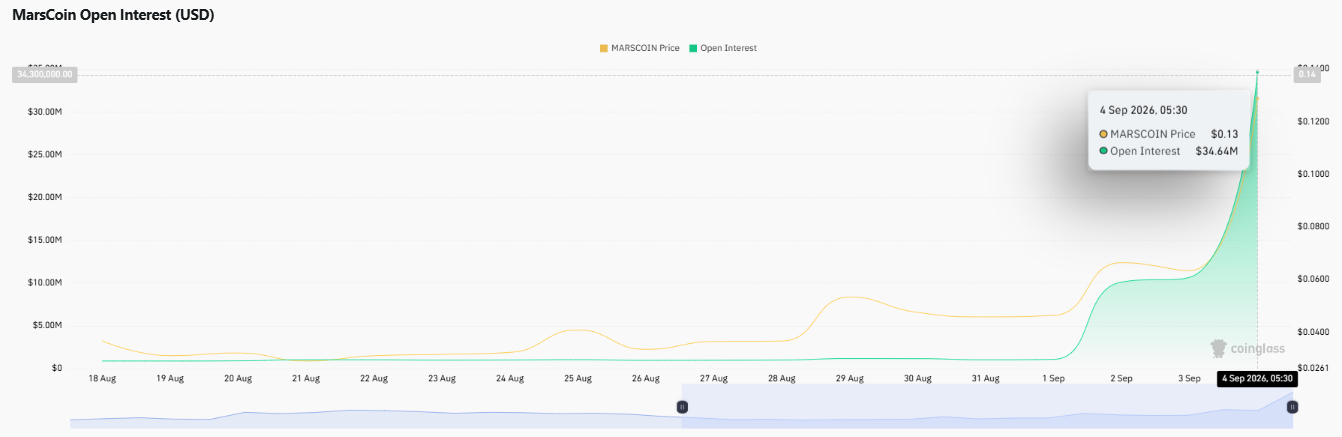Click the 2 Sep date label
1342x437 pixels.
(1121, 379)
